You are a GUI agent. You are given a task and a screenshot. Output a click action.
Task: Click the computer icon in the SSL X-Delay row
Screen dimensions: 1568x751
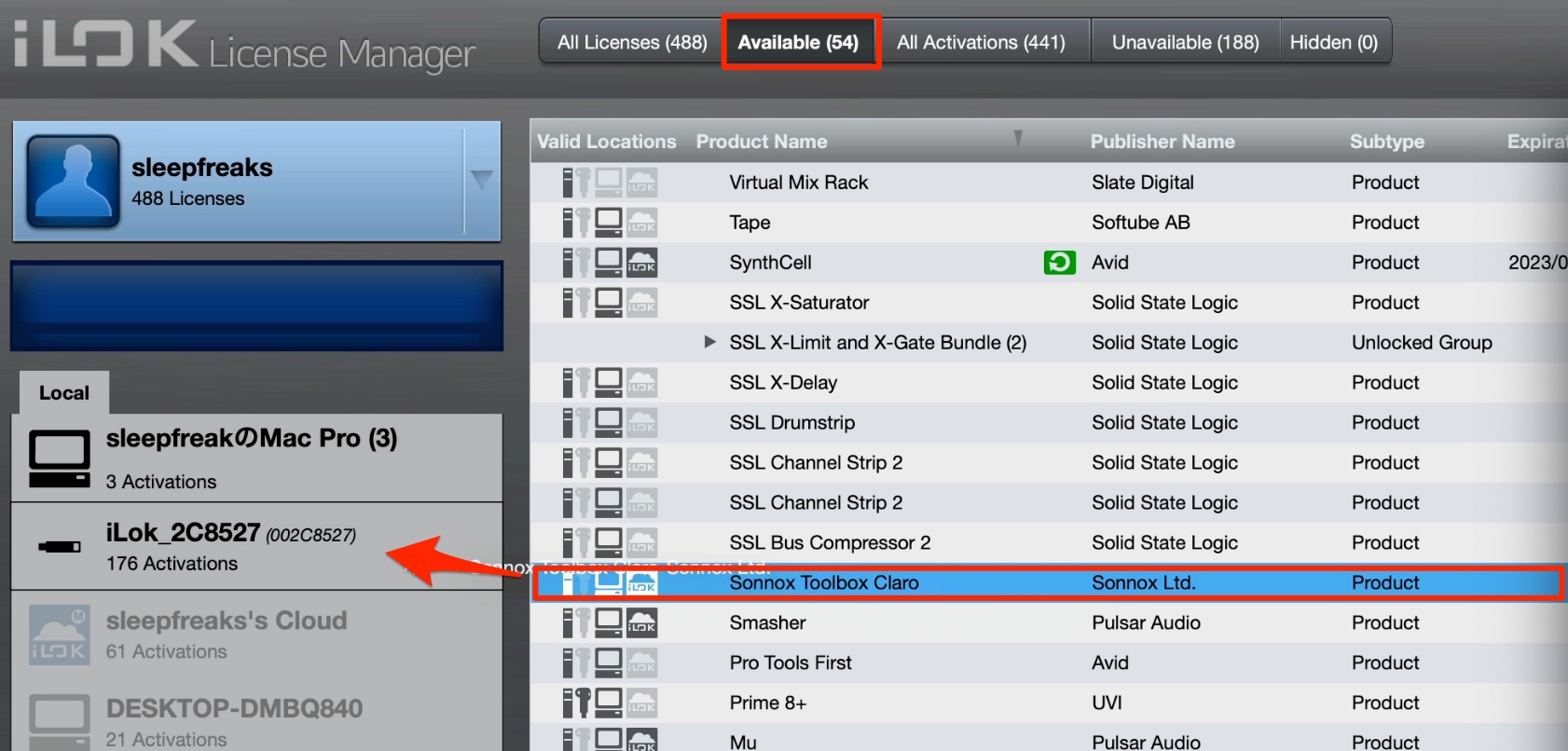pyautogui.click(x=609, y=382)
